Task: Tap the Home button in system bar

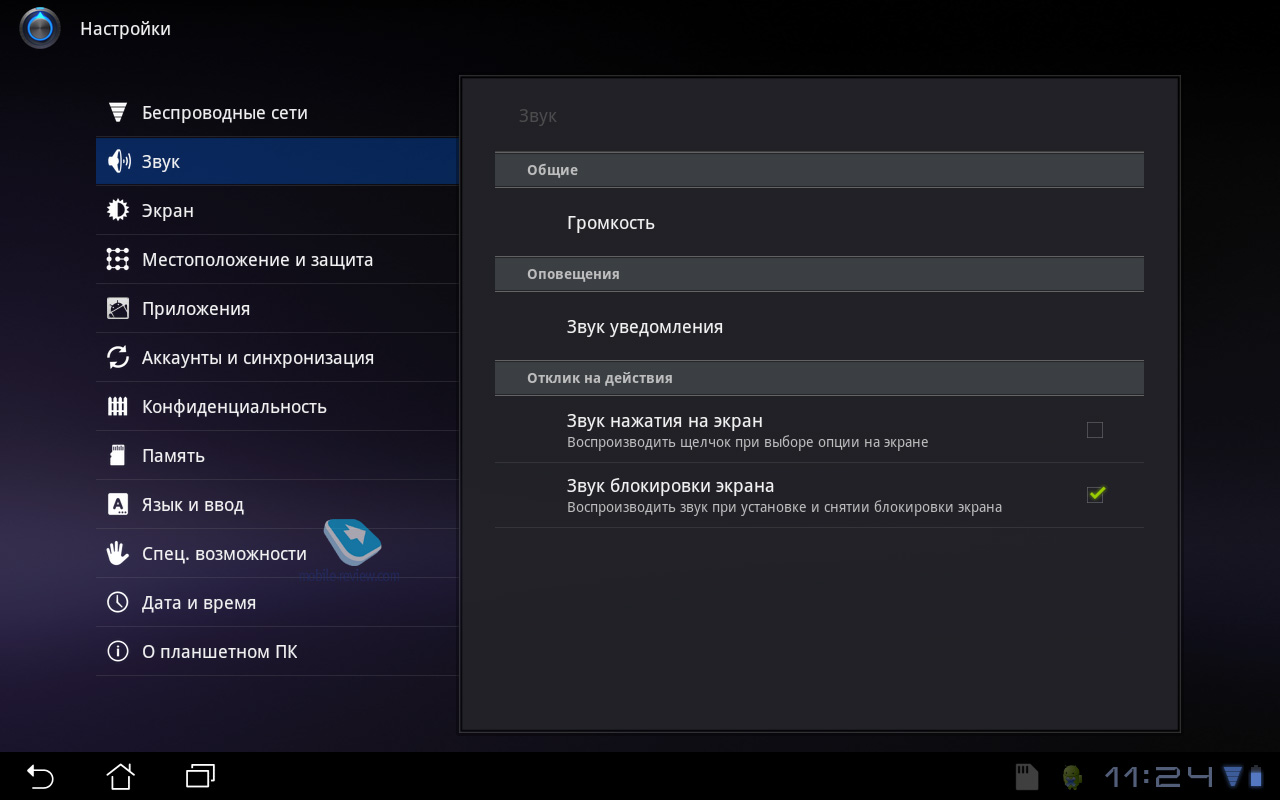Action: tap(120, 776)
